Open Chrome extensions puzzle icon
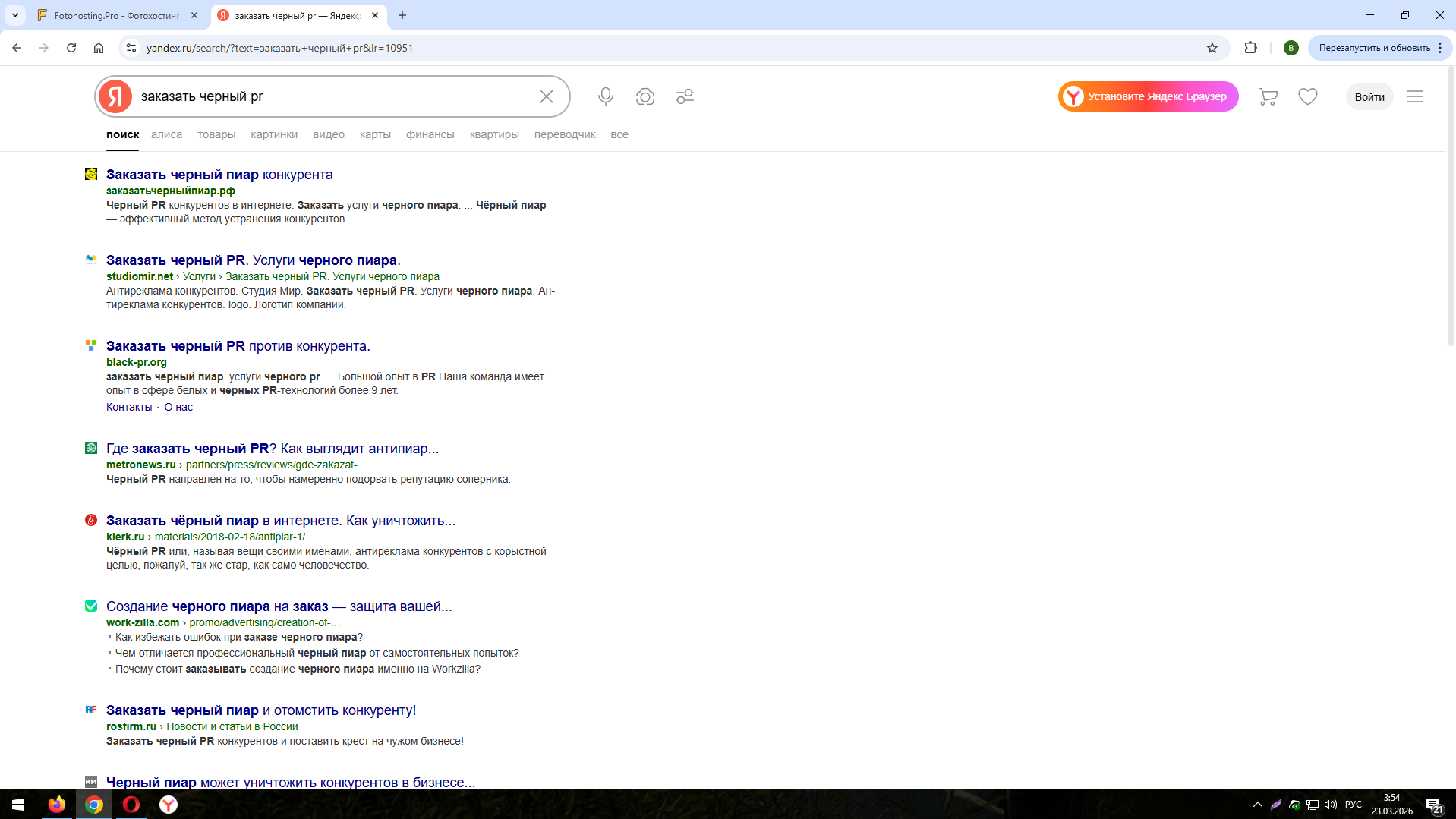 pos(1251,48)
